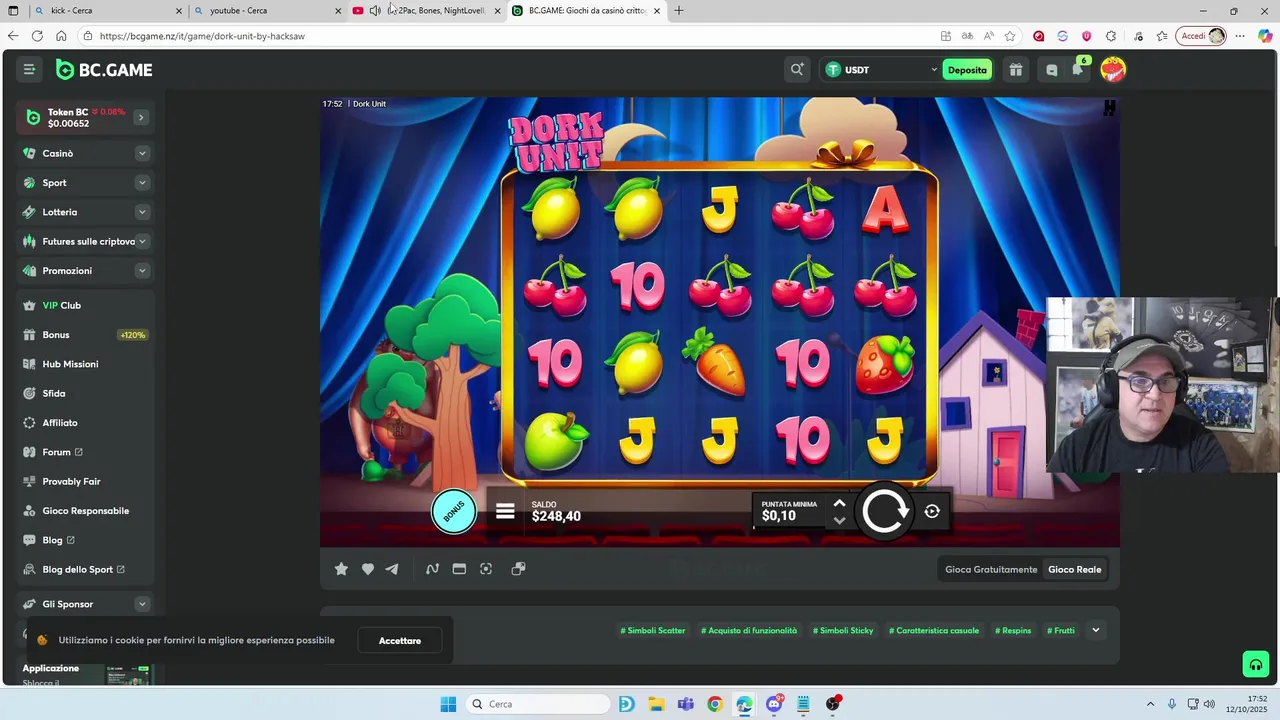Expand the Sport sidebar section
This screenshot has width=1280, height=720.
click(x=142, y=183)
